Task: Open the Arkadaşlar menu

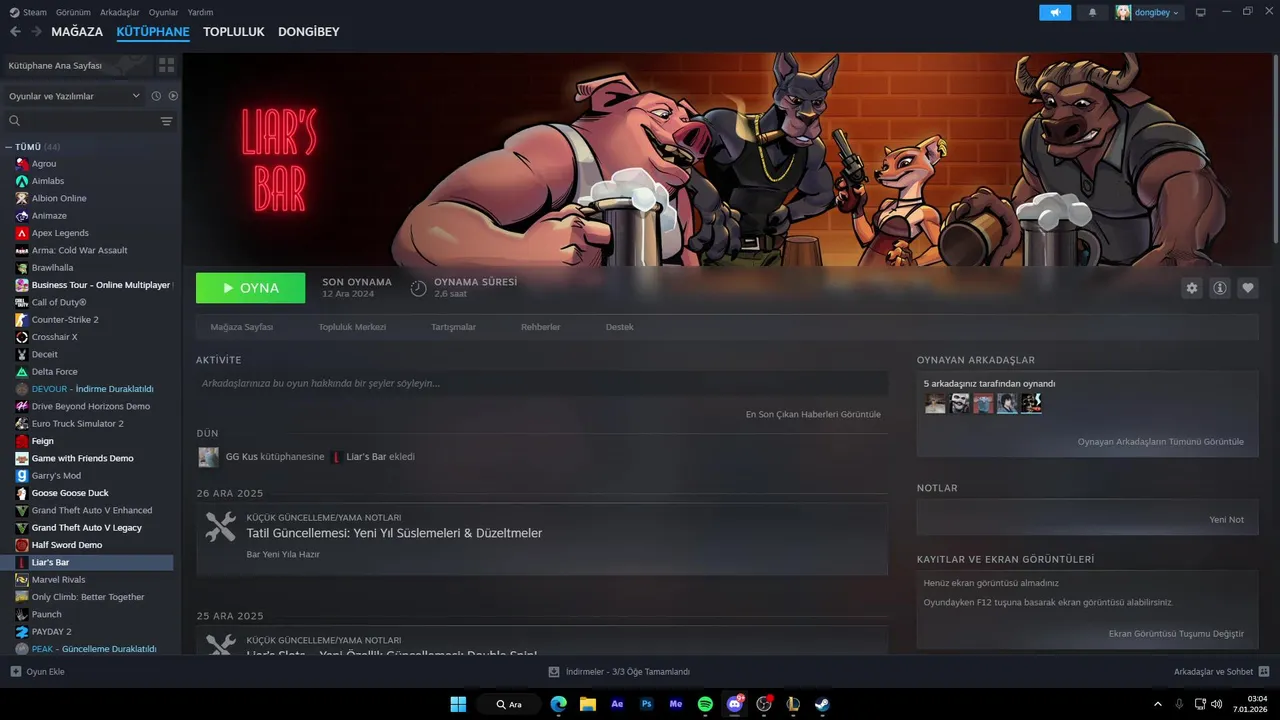Action: (120, 12)
